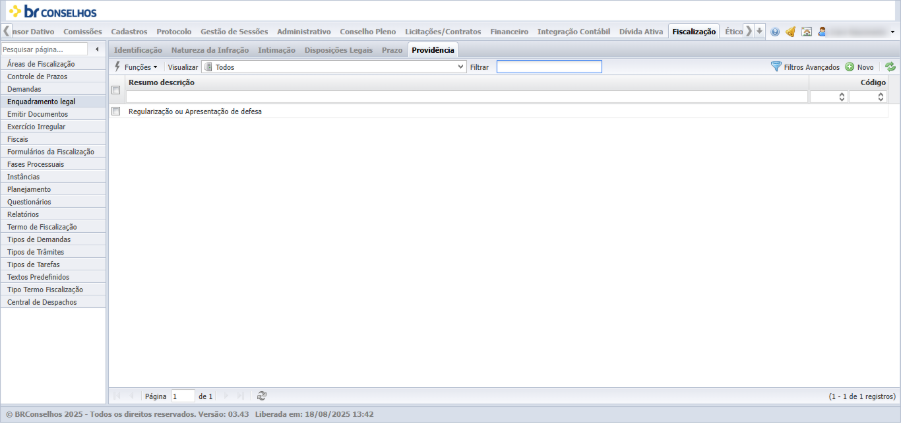Click the Filtrar text input
The width and height of the screenshot is (901, 423).
tap(549, 67)
